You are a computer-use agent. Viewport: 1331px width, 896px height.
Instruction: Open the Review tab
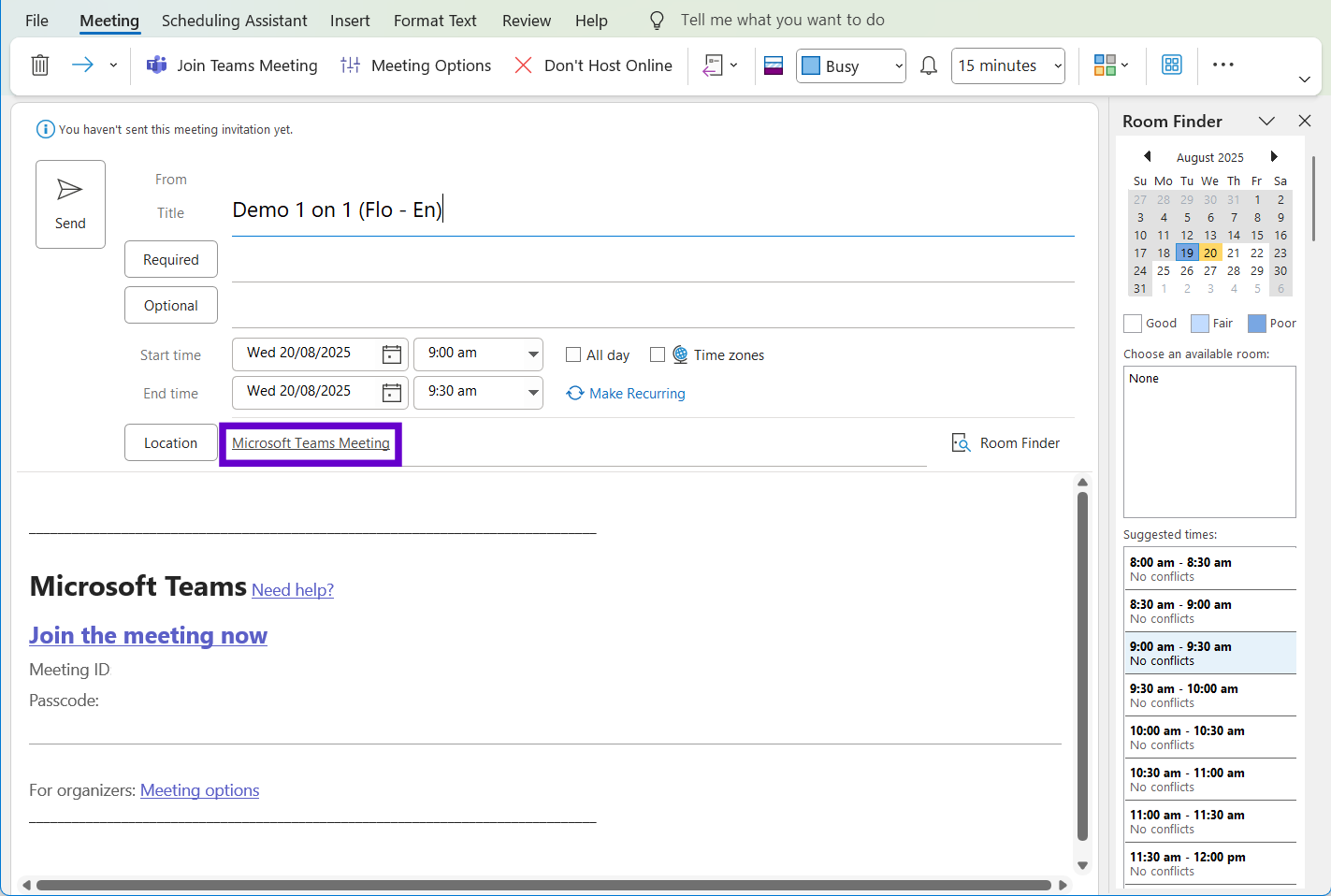tap(527, 21)
